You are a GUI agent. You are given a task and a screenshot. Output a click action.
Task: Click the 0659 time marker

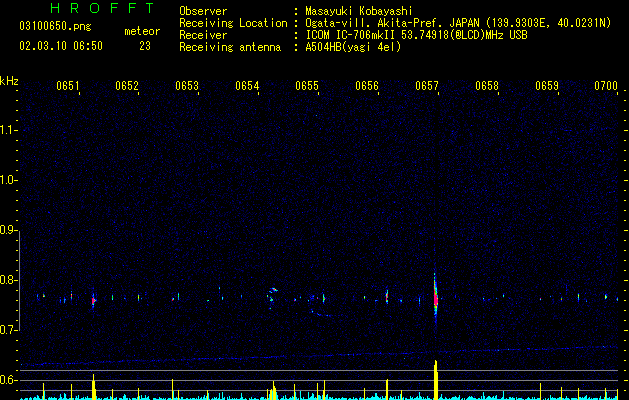coord(547,85)
